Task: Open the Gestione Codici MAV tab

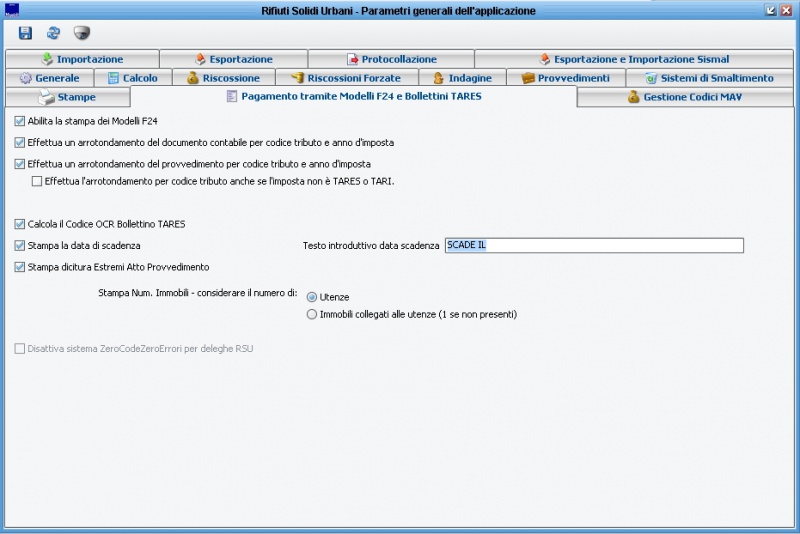Action: (685, 97)
